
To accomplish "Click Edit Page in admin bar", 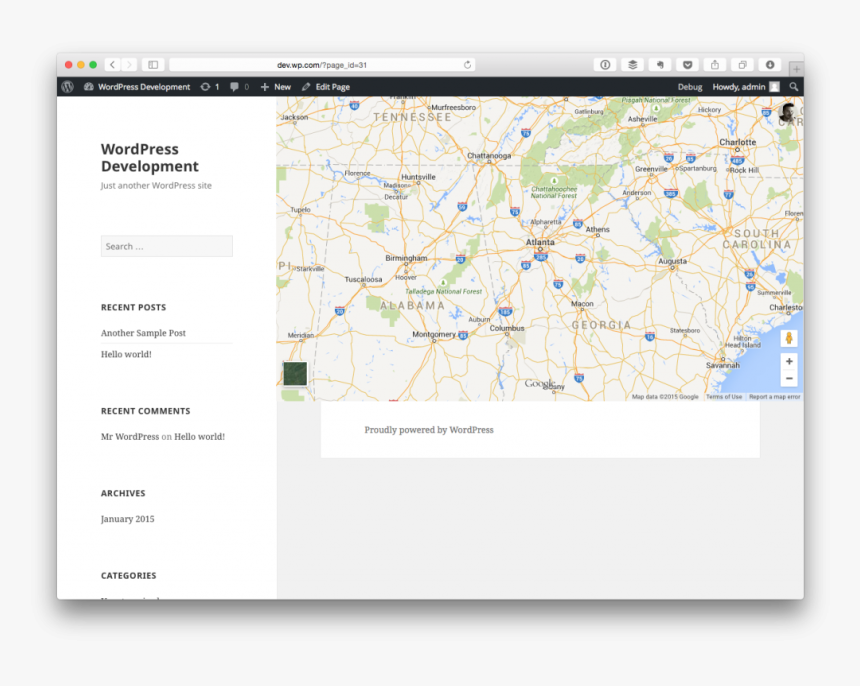I will 326,87.
